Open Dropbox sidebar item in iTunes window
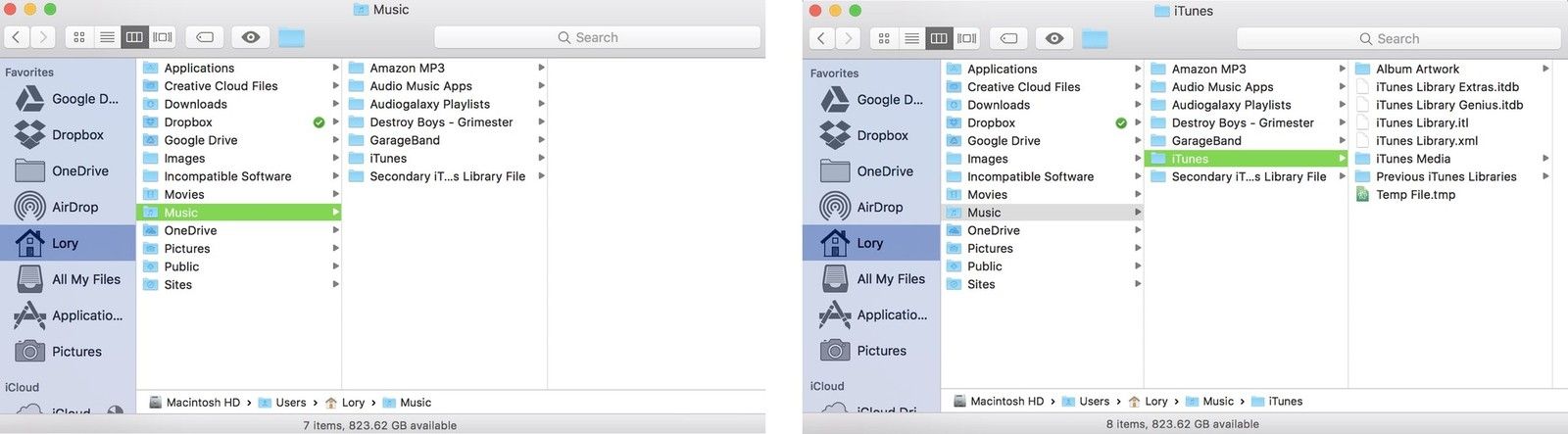The image size is (1568, 434). point(871,135)
